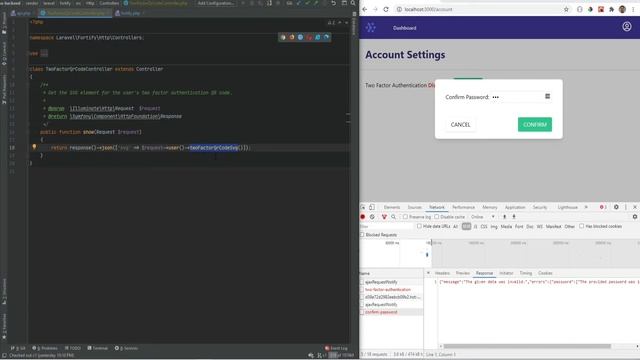Toggle the network filter funnel icon
The image size is (640, 360).
[384, 217]
